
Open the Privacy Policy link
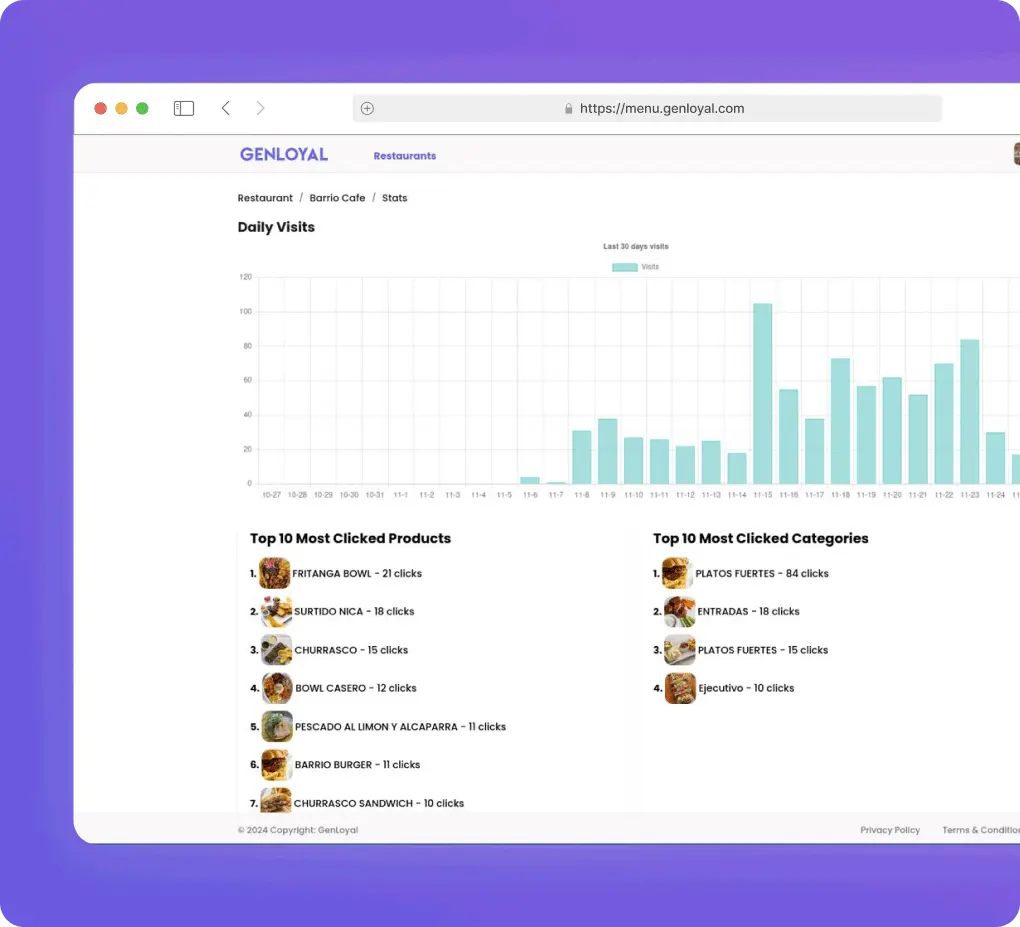point(890,830)
